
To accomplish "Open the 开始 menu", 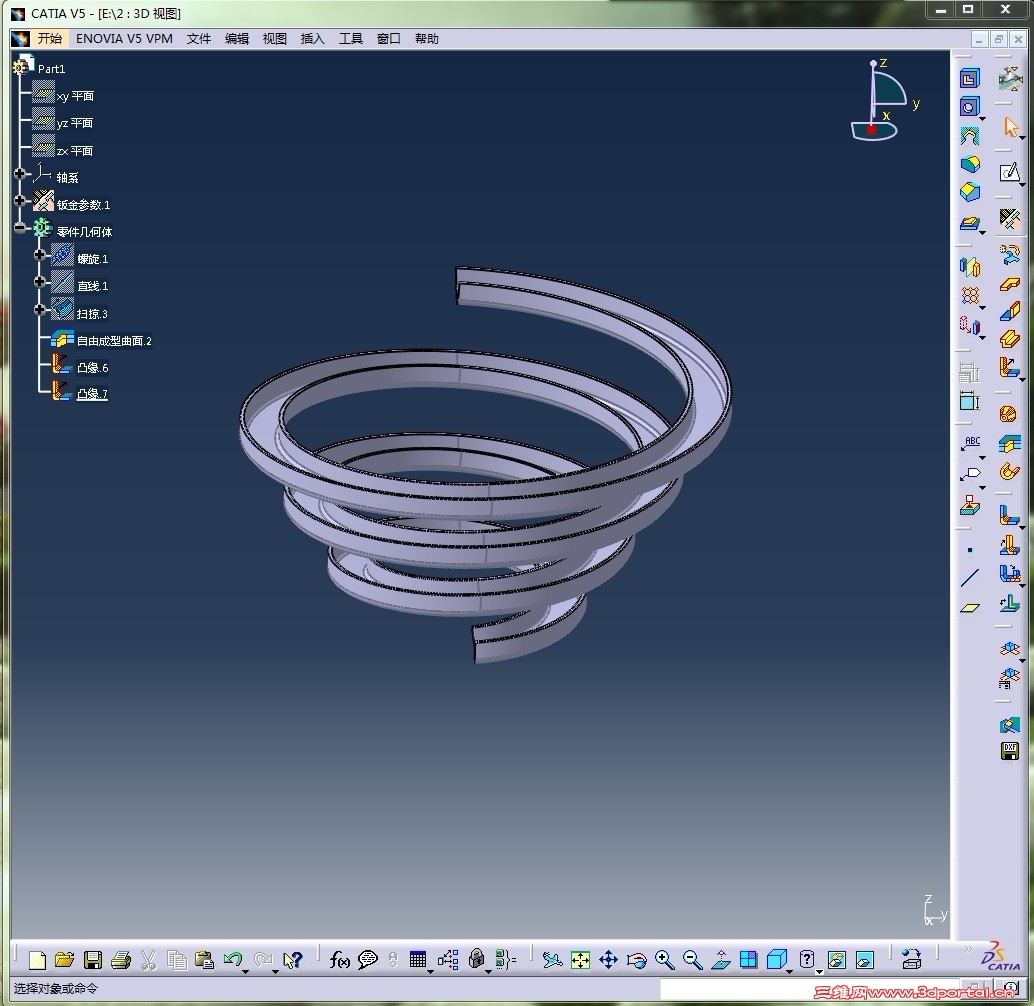I will (49, 38).
